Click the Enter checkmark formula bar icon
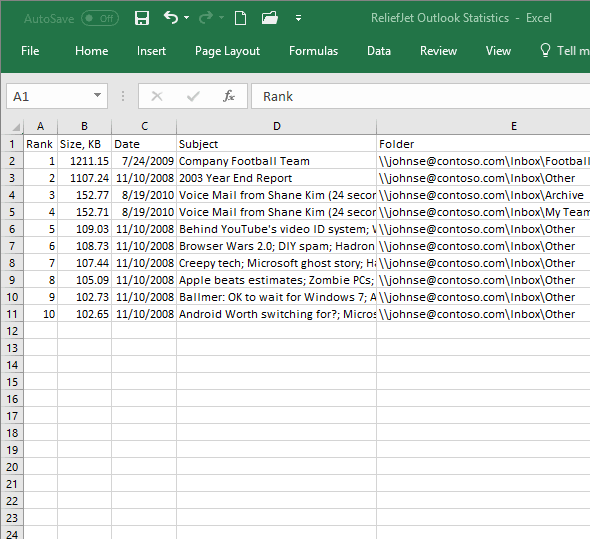The height and width of the screenshot is (539, 590). (193, 96)
